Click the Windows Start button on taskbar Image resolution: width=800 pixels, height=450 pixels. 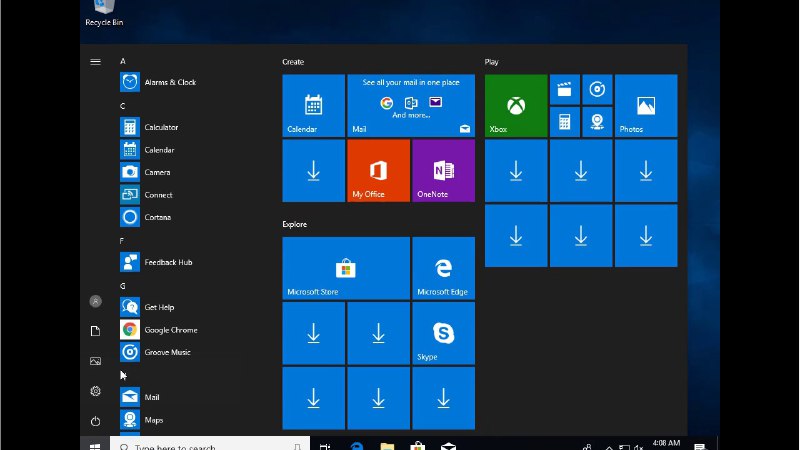pos(95,444)
